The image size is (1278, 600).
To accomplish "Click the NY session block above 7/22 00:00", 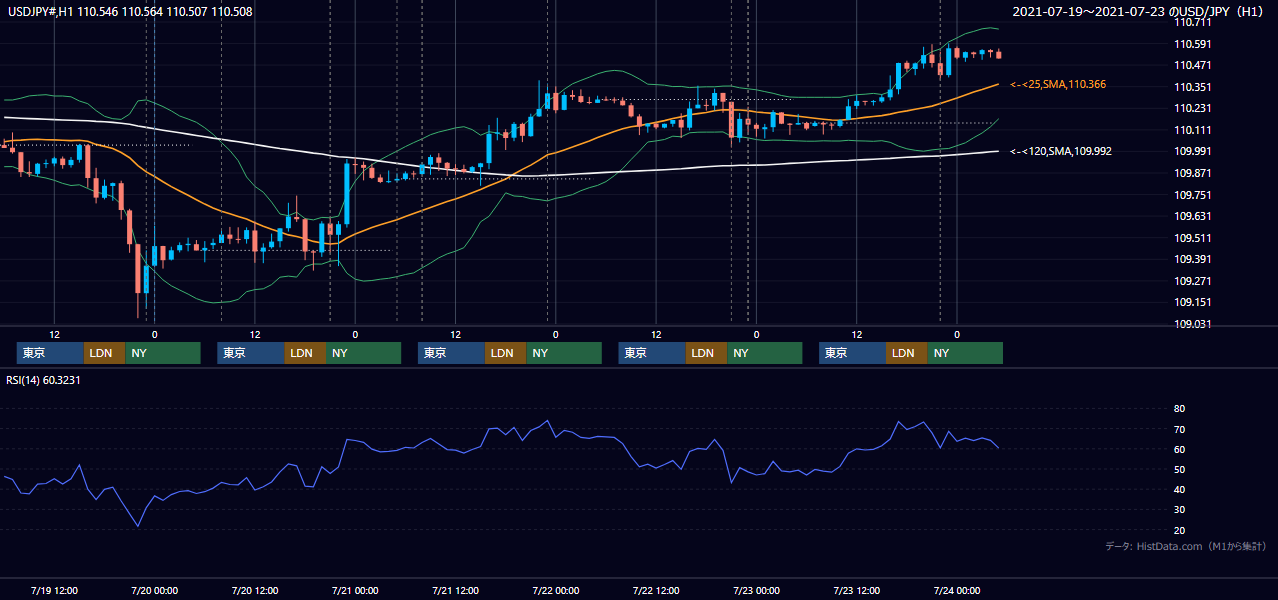I will pyautogui.click(x=564, y=353).
